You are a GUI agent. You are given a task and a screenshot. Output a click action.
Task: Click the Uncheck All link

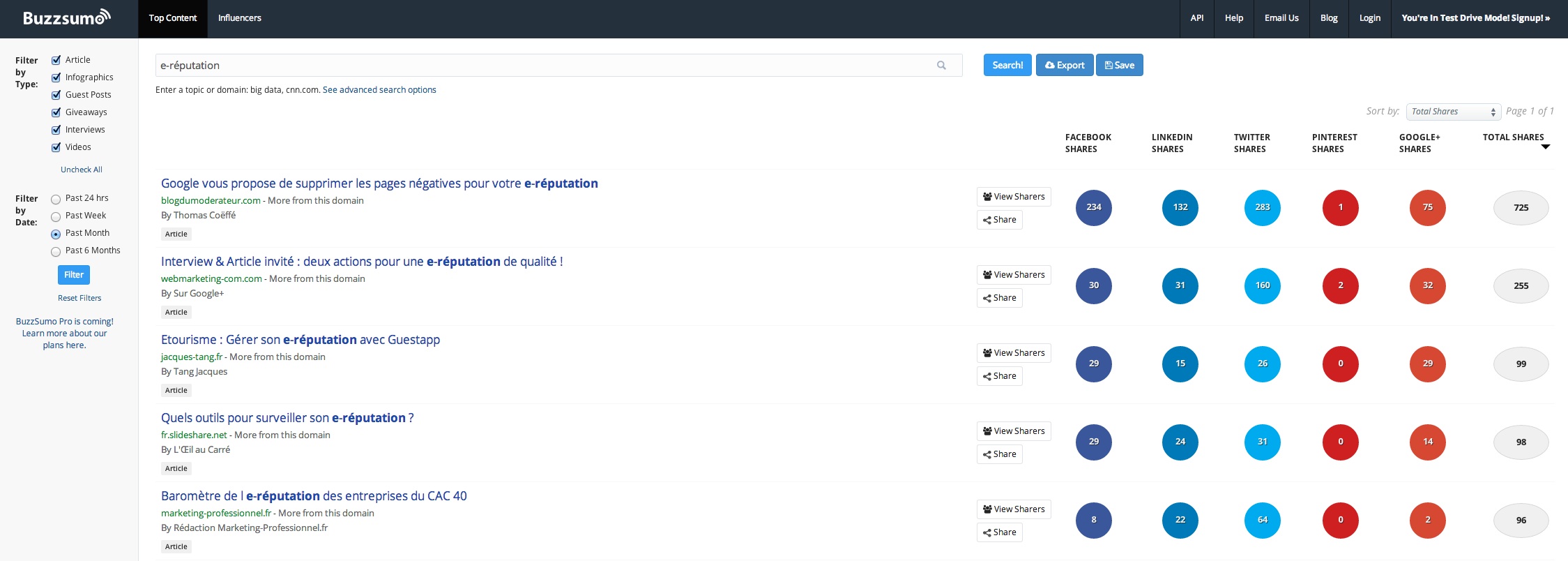82,170
